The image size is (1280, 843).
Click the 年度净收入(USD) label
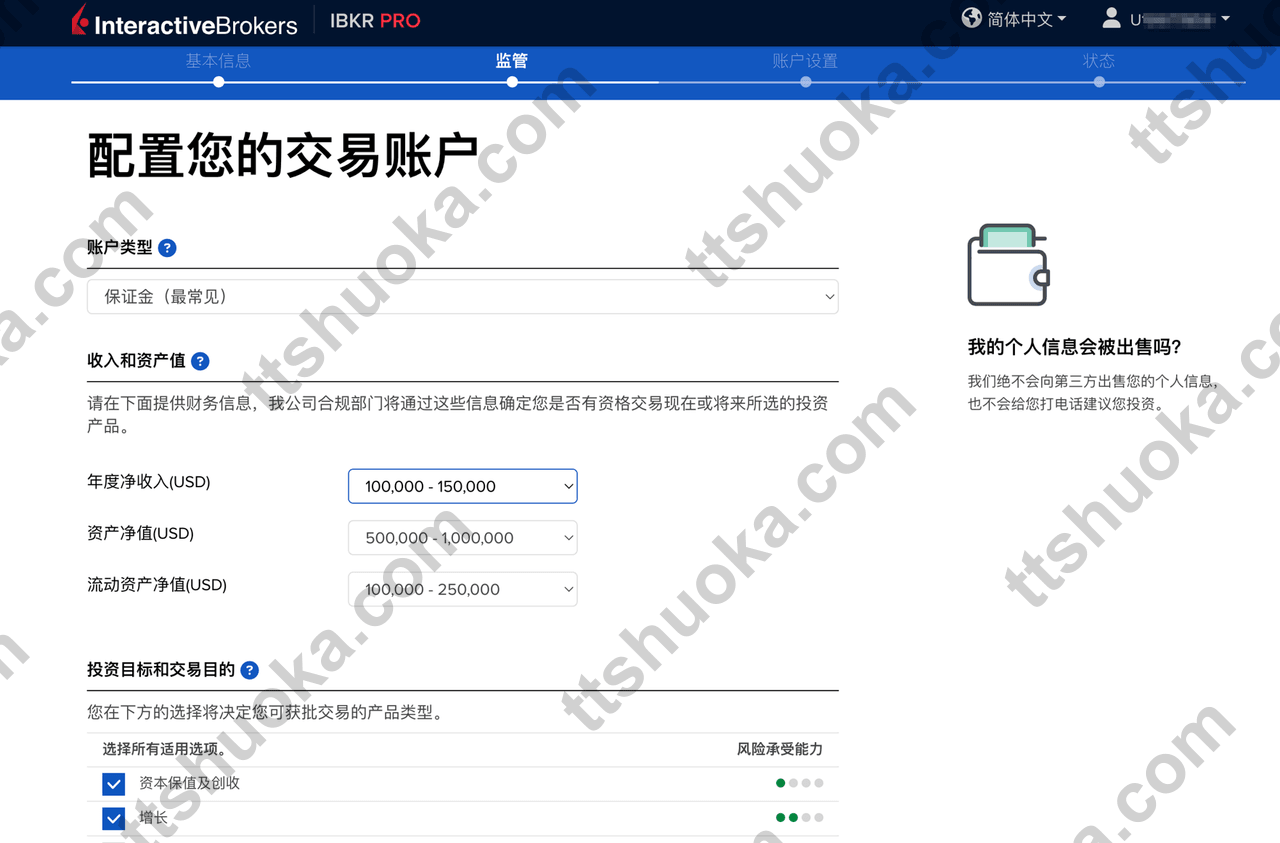coord(149,482)
